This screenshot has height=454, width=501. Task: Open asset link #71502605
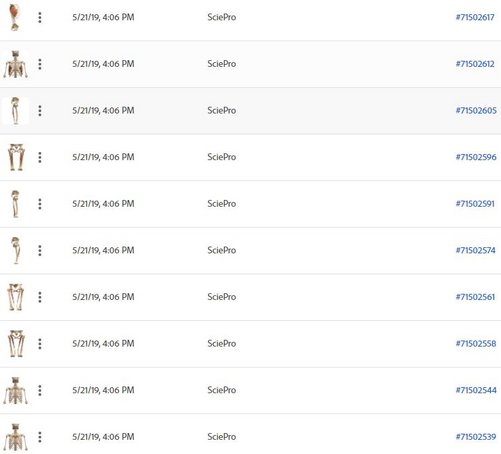click(x=476, y=111)
